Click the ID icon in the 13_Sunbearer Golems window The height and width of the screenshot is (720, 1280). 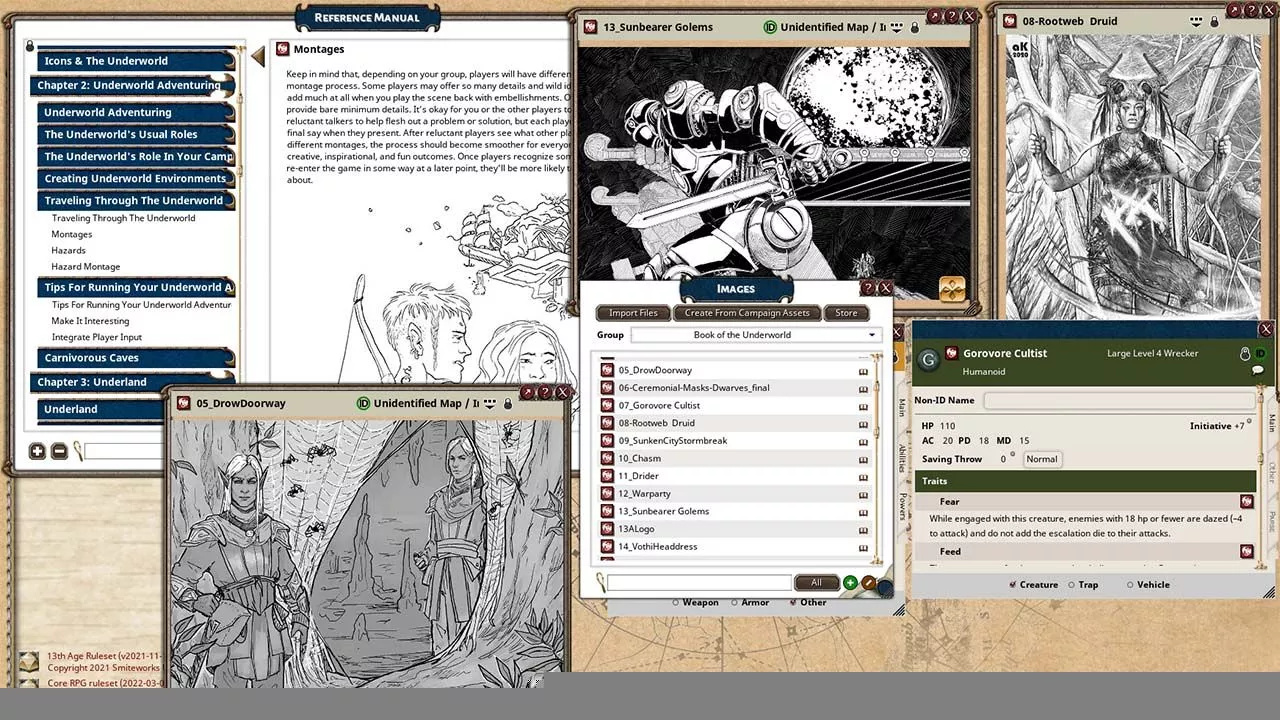(770, 27)
